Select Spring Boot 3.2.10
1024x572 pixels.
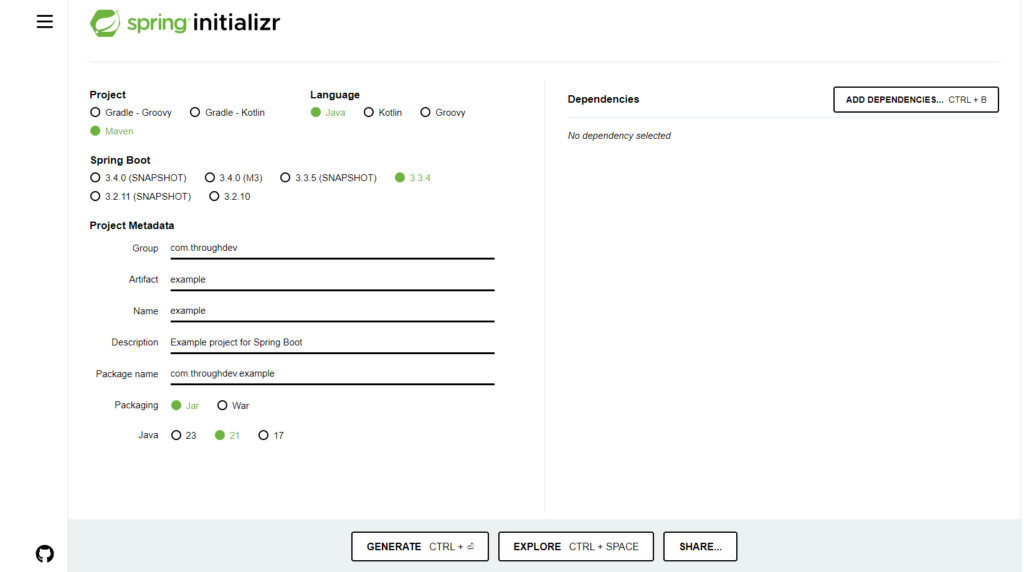pos(229,196)
